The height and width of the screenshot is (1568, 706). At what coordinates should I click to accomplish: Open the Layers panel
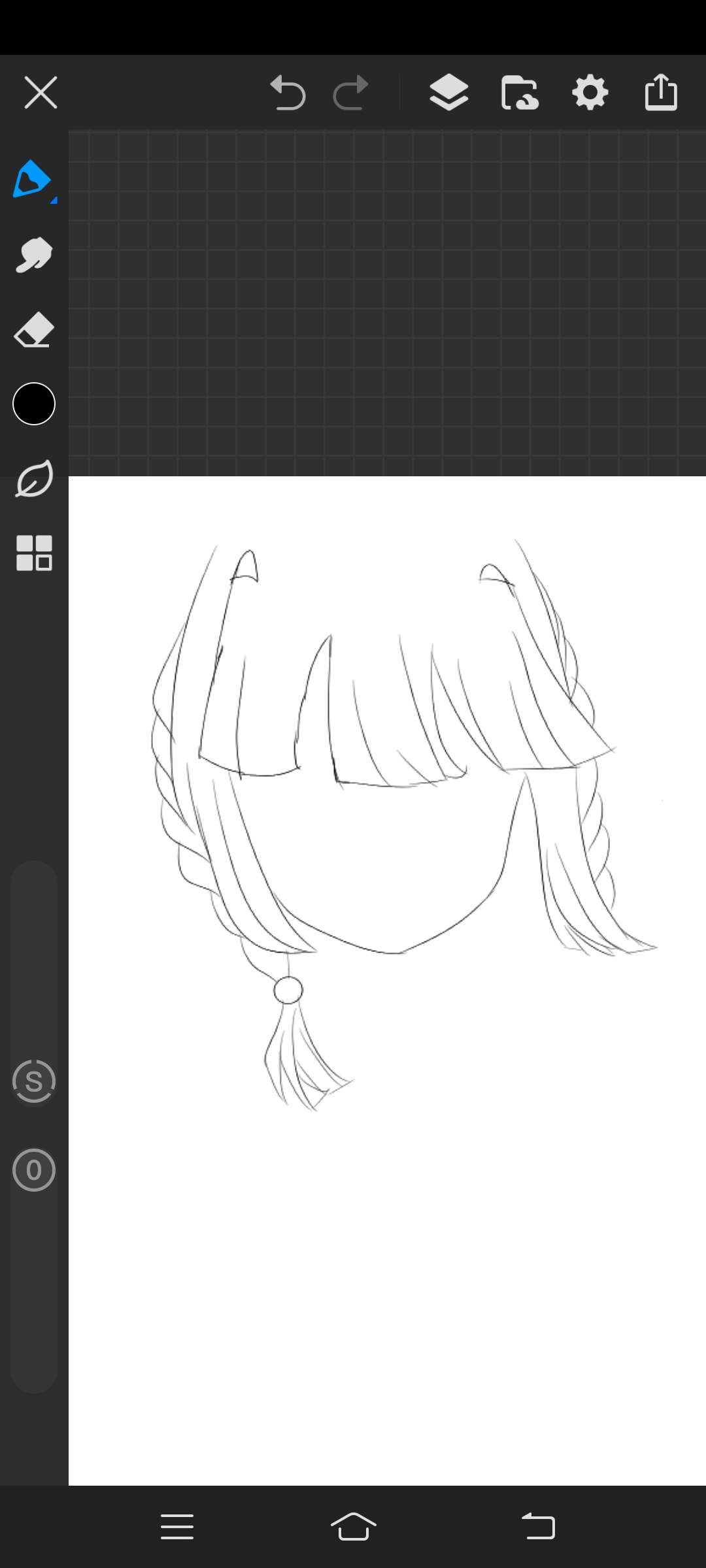(448, 92)
